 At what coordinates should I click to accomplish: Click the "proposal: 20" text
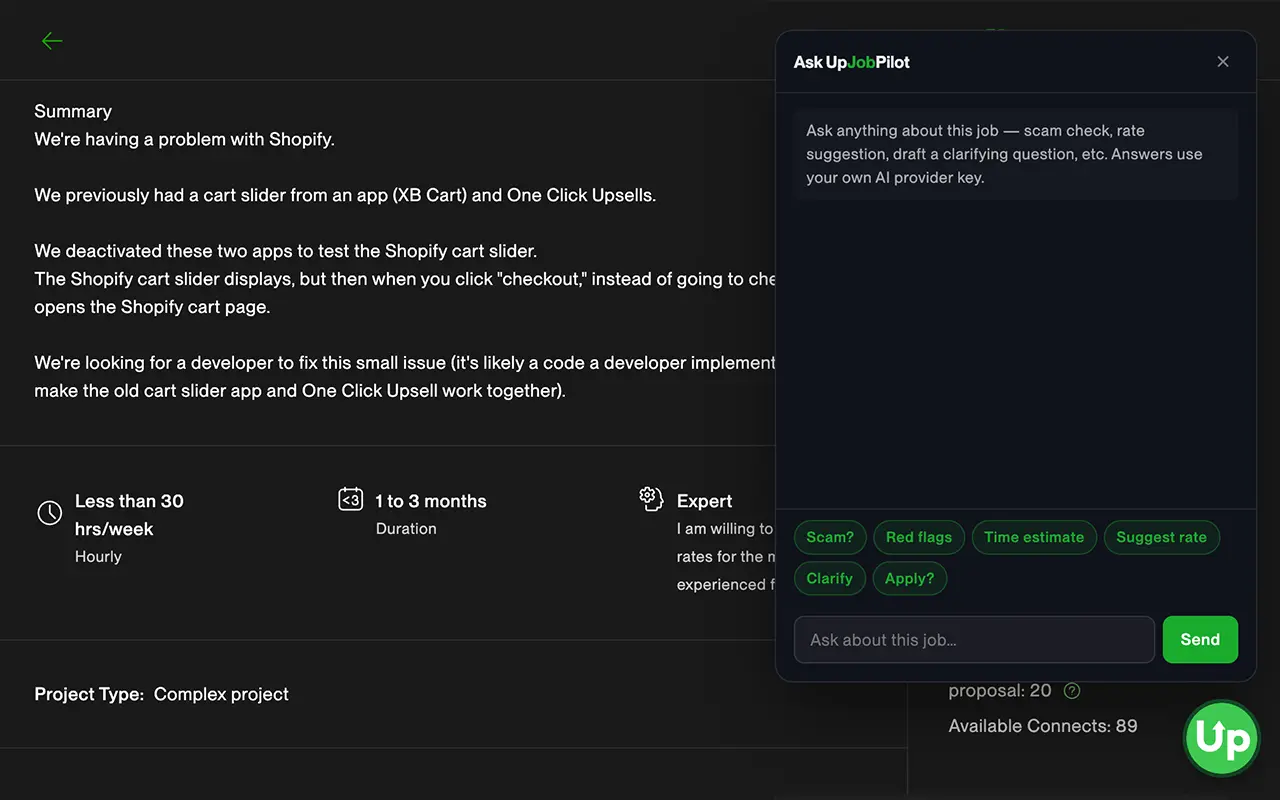(x=1000, y=691)
